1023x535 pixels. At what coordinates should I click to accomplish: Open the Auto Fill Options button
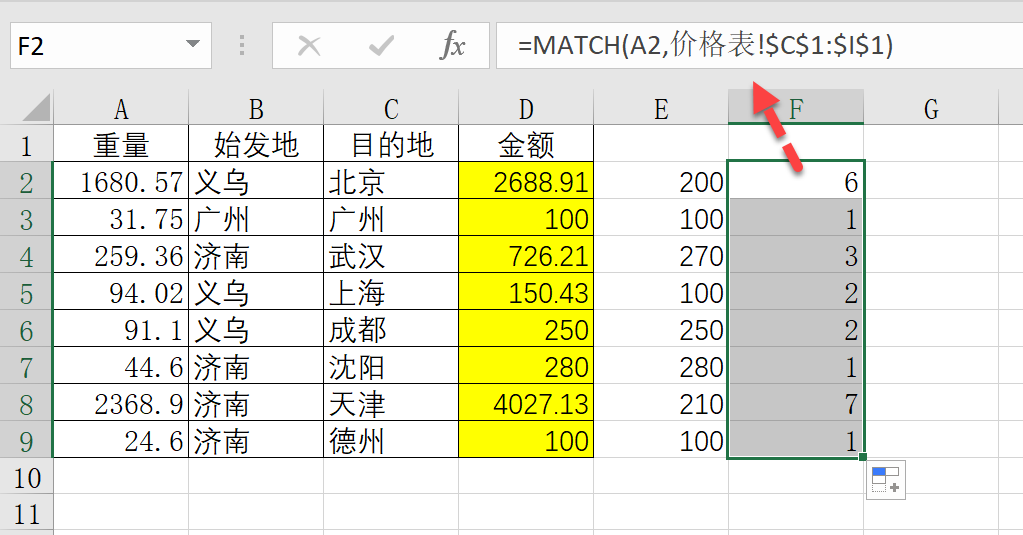(x=885, y=480)
